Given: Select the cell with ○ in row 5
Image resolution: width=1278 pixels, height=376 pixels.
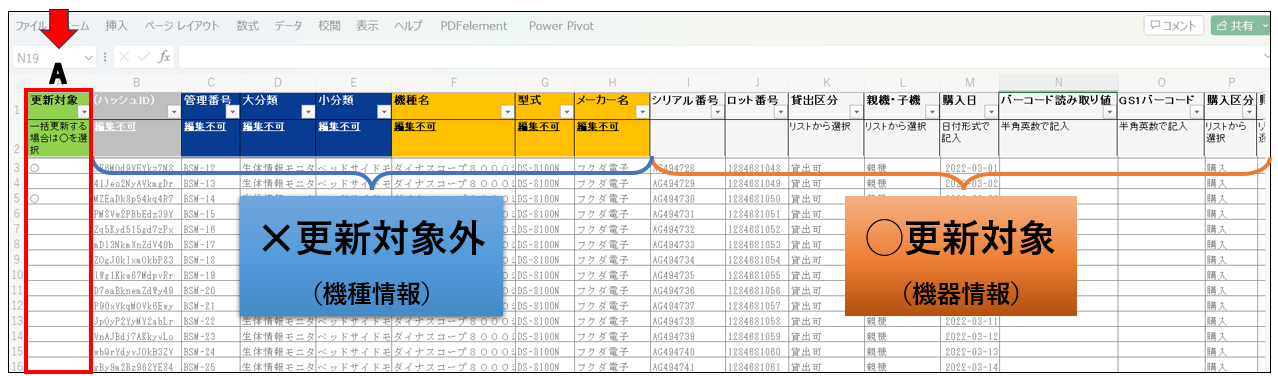Looking at the screenshot, I should click(x=58, y=199).
